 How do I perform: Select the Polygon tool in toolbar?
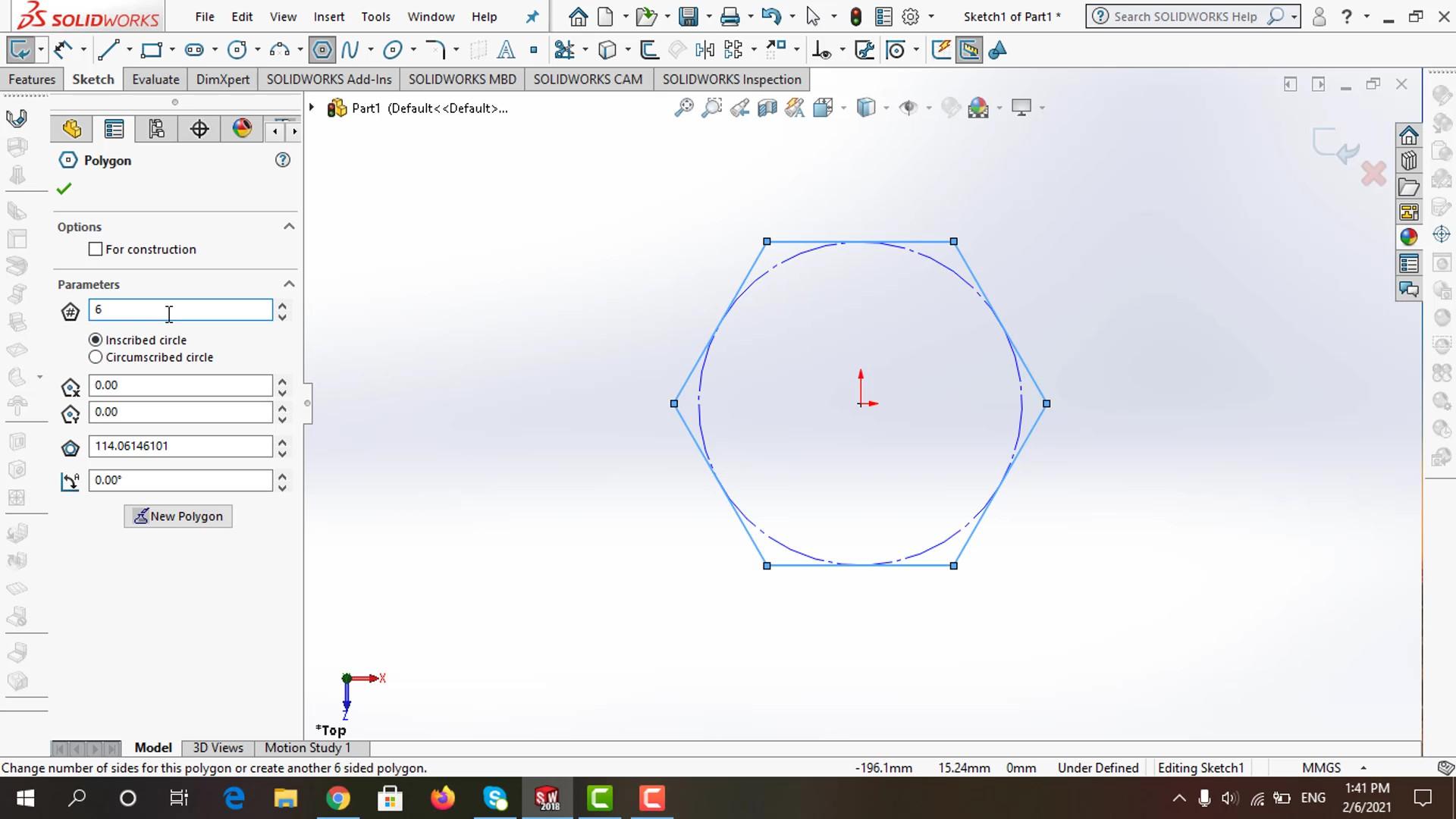coord(322,50)
